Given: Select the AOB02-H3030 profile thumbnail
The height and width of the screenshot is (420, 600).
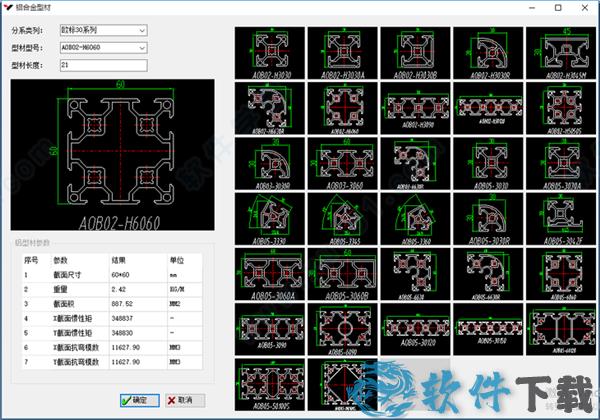Looking at the screenshot, I should pyautogui.click(x=270, y=53).
